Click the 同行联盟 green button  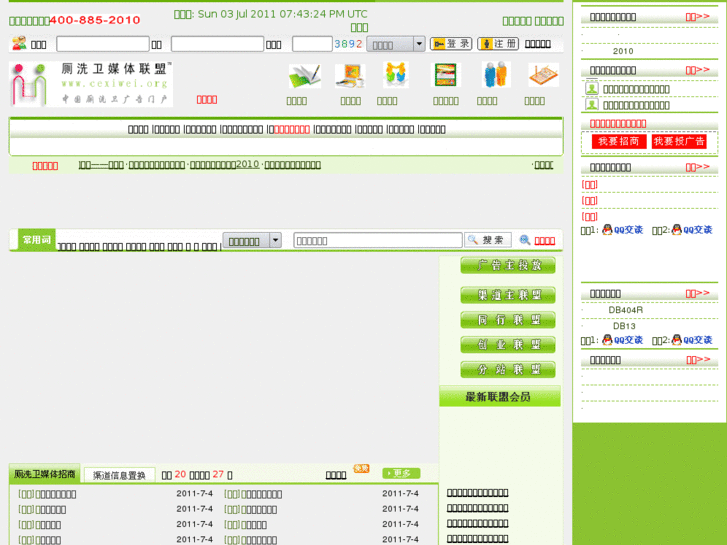[x=508, y=320]
